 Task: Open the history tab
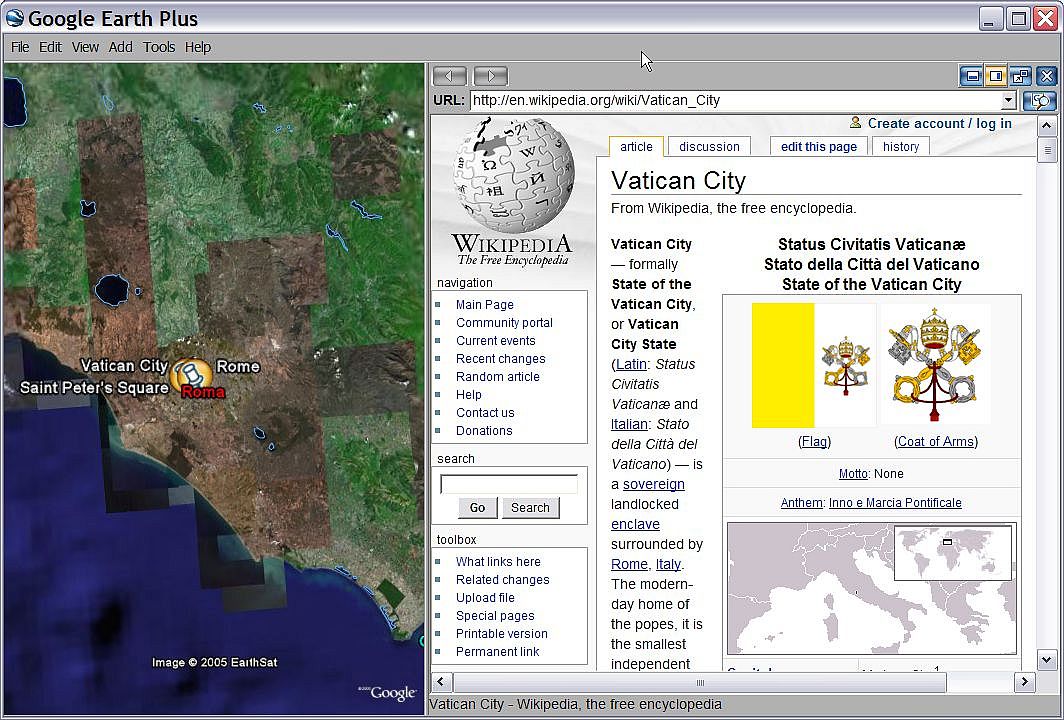point(900,147)
